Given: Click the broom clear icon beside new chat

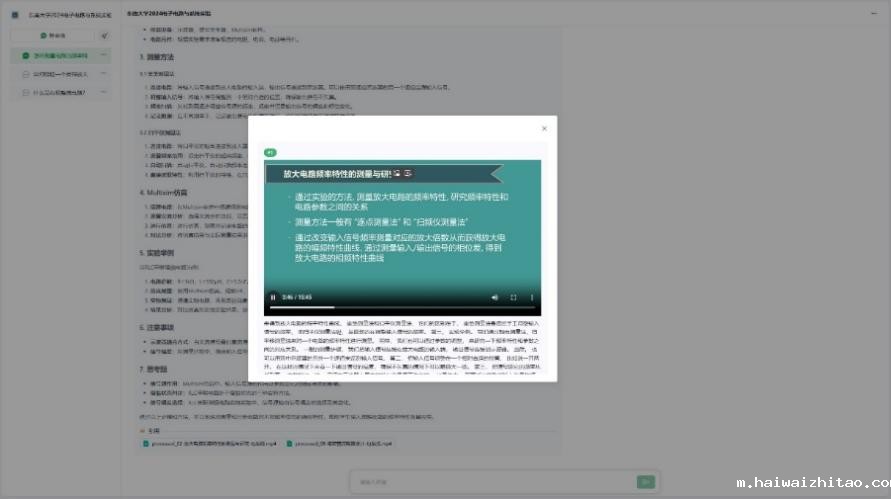Looking at the screenshot, I should pos(104,35).
